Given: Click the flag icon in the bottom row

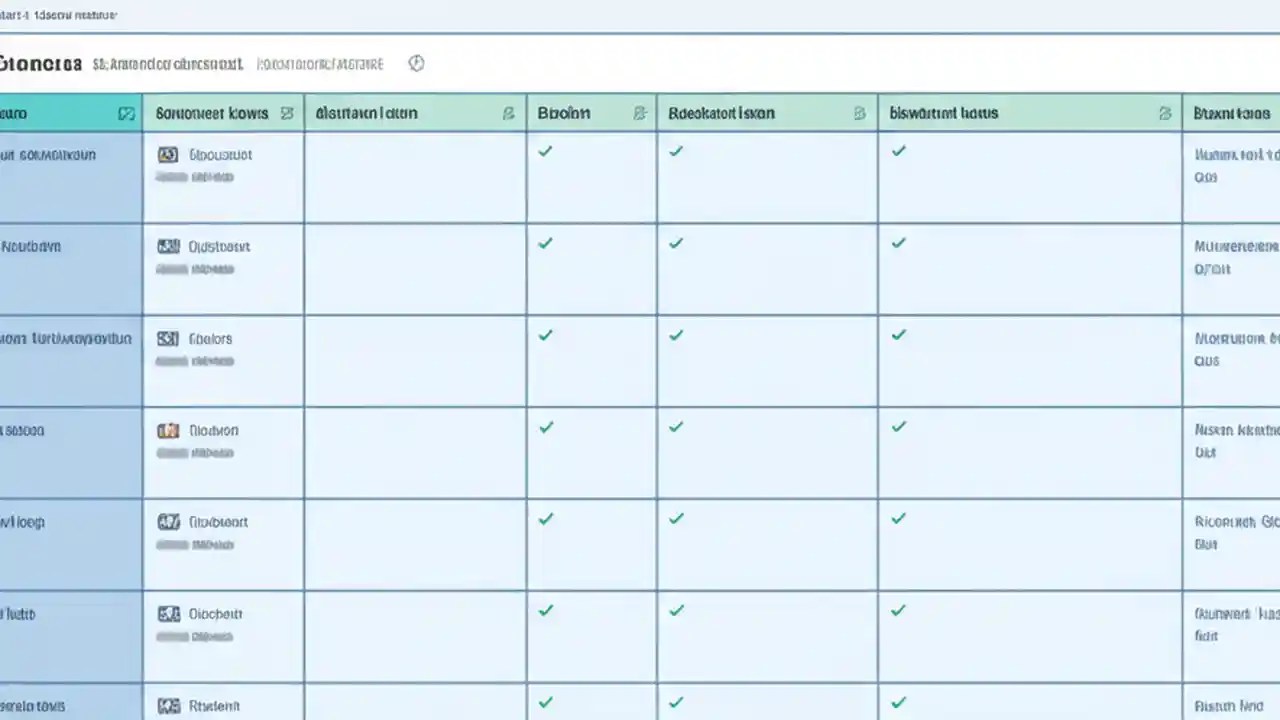Looking at the screenshot, I should pyautogui.click(x=168, y=706).
